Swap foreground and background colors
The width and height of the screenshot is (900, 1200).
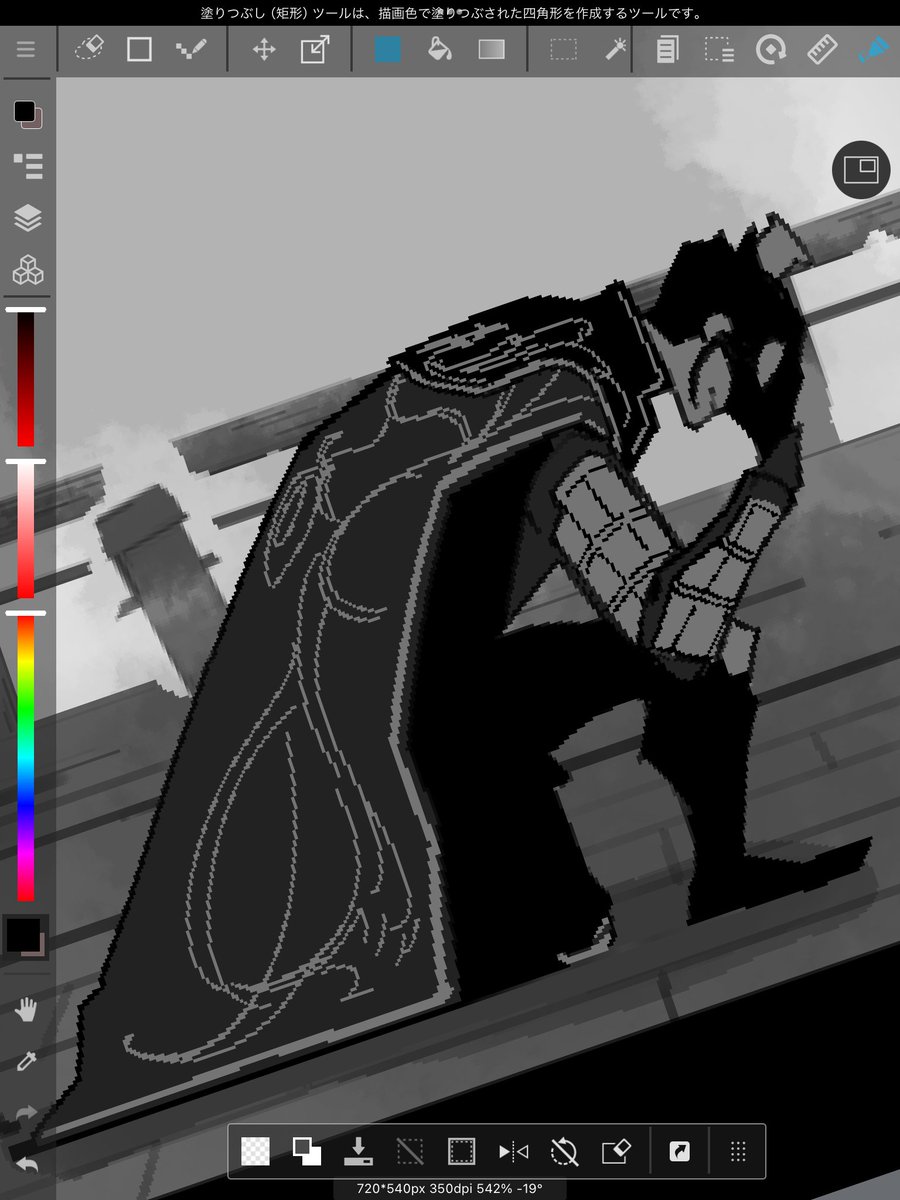click(x=307, y=1152)
